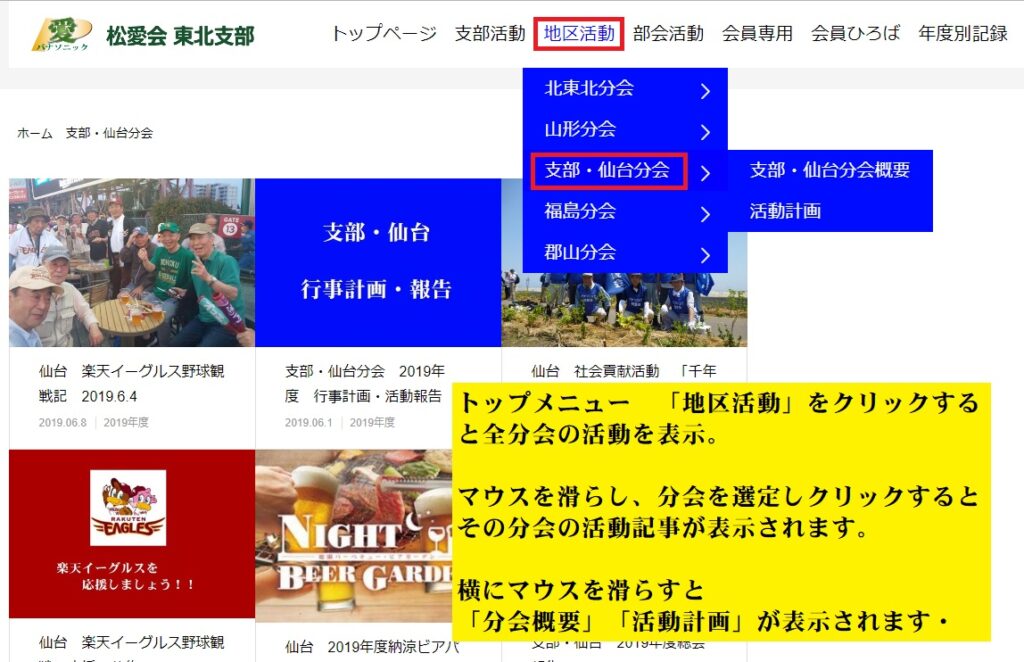Expand the 郡山分会 chevron arrow
This screenshot has width=1024, height=662.
tap(705, 255)
